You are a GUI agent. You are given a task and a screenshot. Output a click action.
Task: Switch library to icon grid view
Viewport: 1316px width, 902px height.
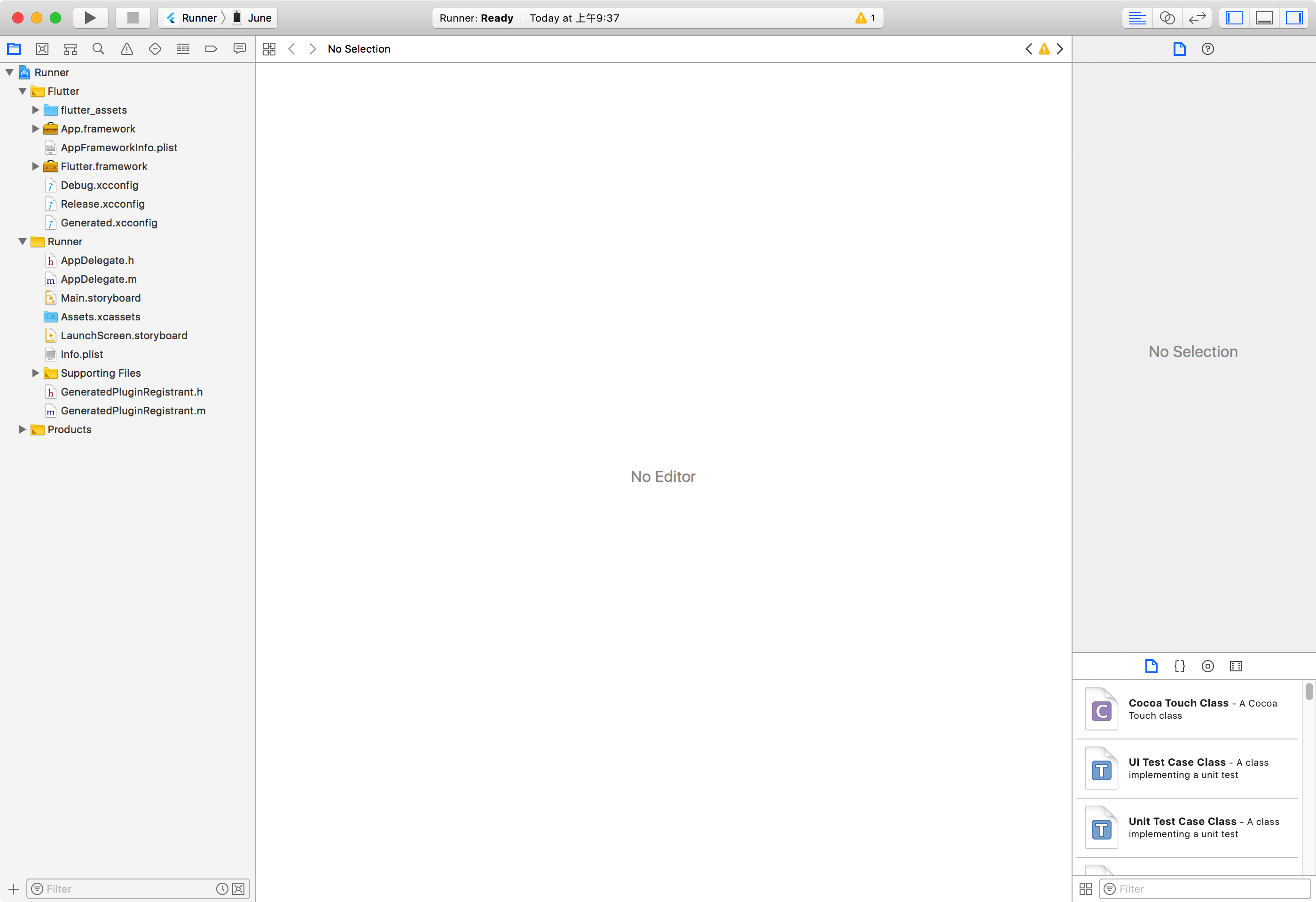coord(1086,889)
